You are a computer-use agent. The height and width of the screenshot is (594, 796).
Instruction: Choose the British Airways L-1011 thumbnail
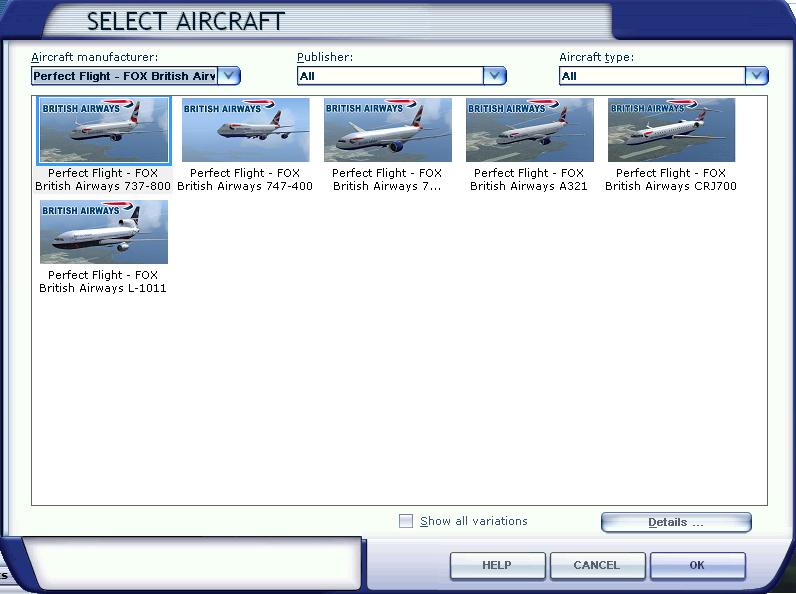pyautogui.click(x=104, y=232)
